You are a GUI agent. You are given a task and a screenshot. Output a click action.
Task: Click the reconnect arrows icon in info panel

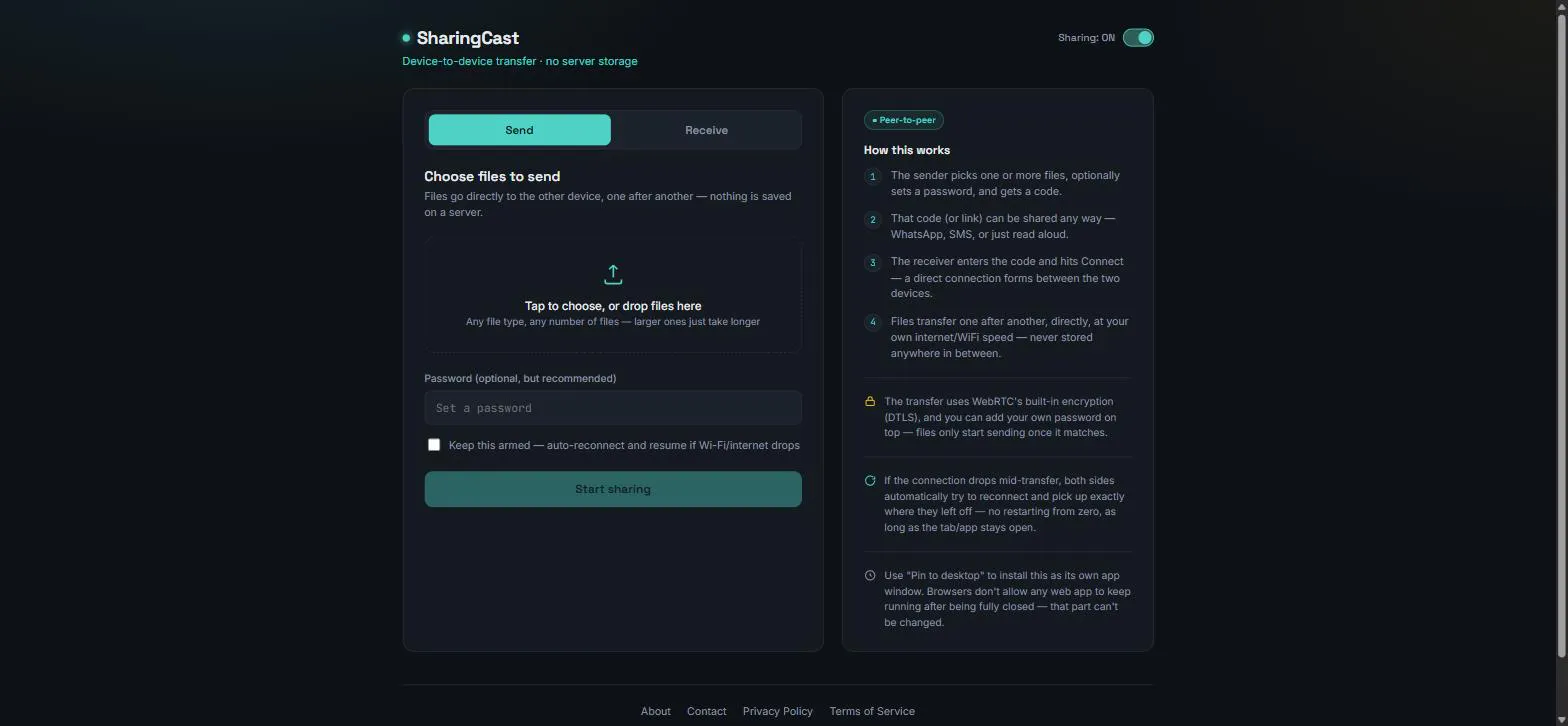click(x=870, y=481)
